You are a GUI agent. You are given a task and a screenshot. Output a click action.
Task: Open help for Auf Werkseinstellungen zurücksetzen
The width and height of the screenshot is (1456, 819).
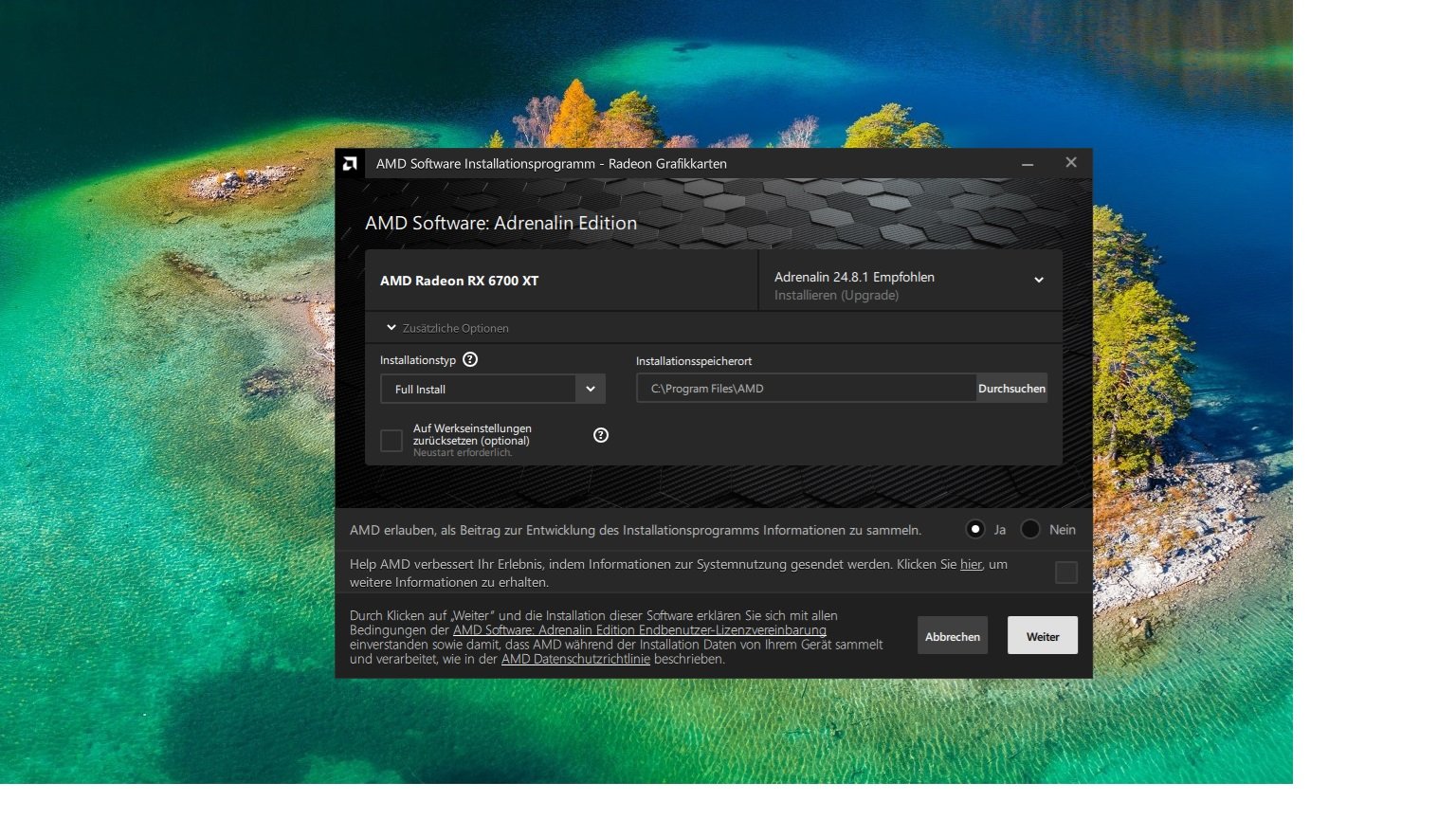pyautogui.click(x=601, y=435)
